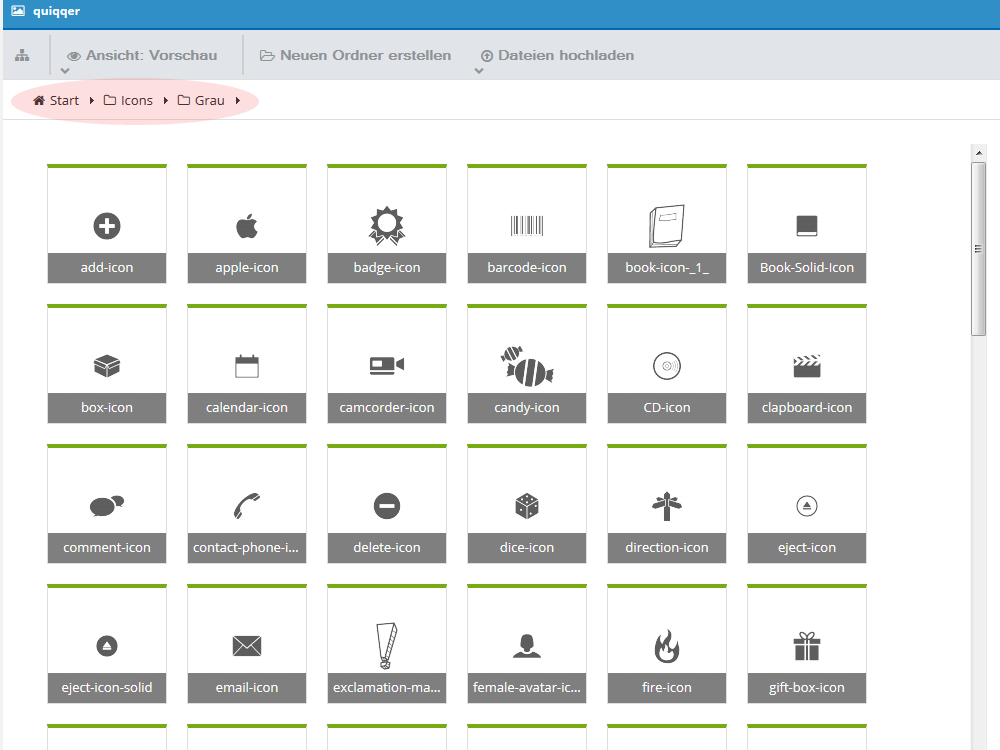Go to Start in the breadcrumb
This screenshot has height=750, width=1000.
56,101
